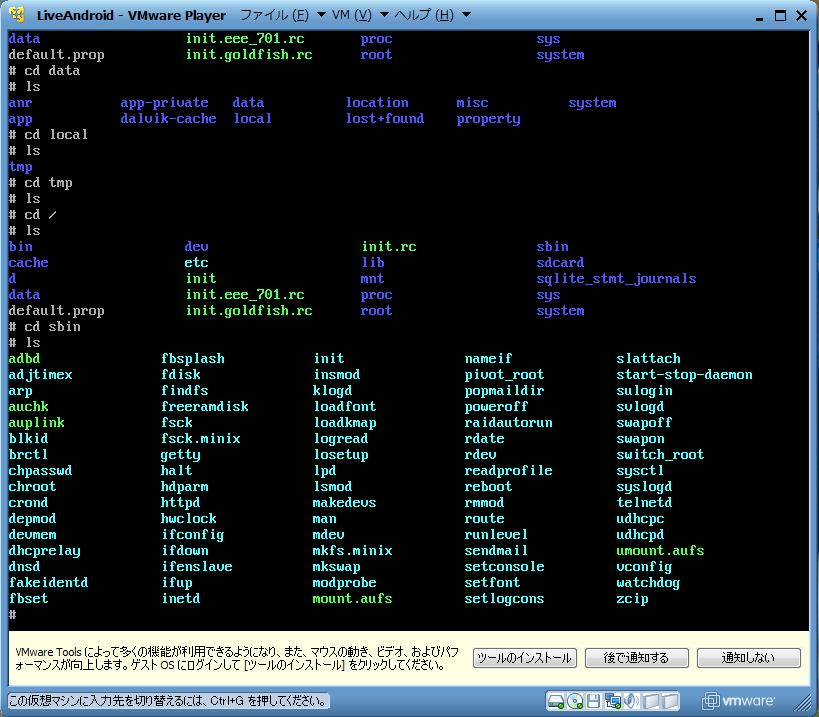819x717 pixels.
Task: Click the window resize grip in the corner
Action: (x=803, y=703)
